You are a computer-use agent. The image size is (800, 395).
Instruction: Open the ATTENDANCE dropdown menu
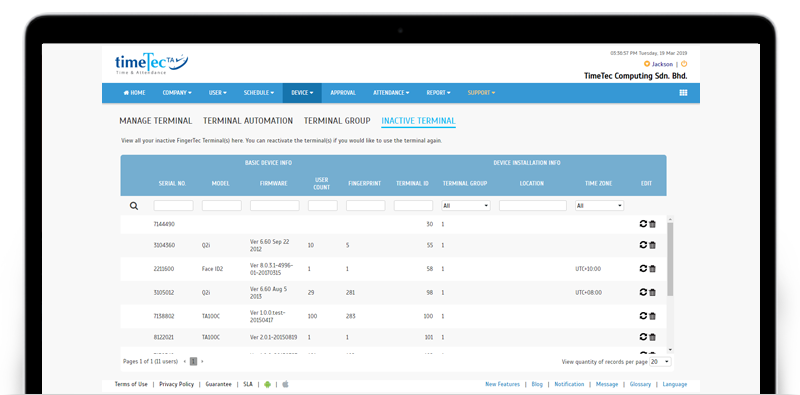click(391, 93)
